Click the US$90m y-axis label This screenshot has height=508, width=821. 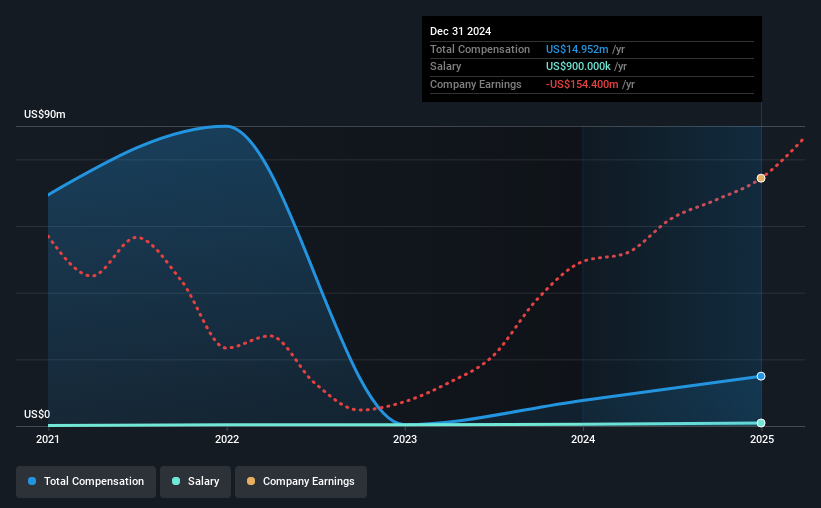pyautogui.click(x=45, y=114)
